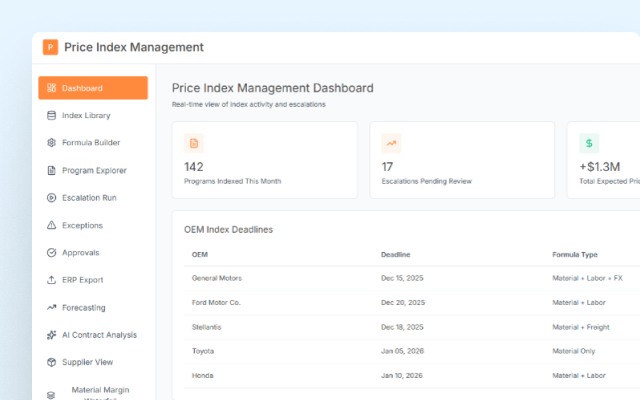Open the Forecasting page

(x=93, y=307)
